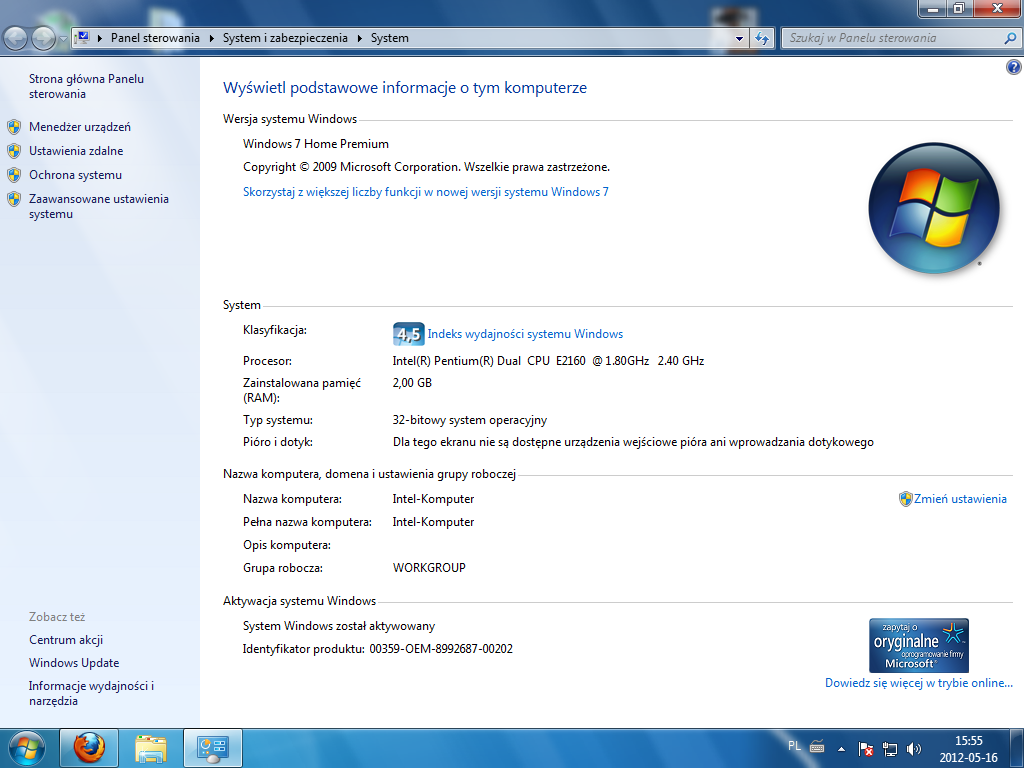Click the PL language indicator

click(794, 746)
